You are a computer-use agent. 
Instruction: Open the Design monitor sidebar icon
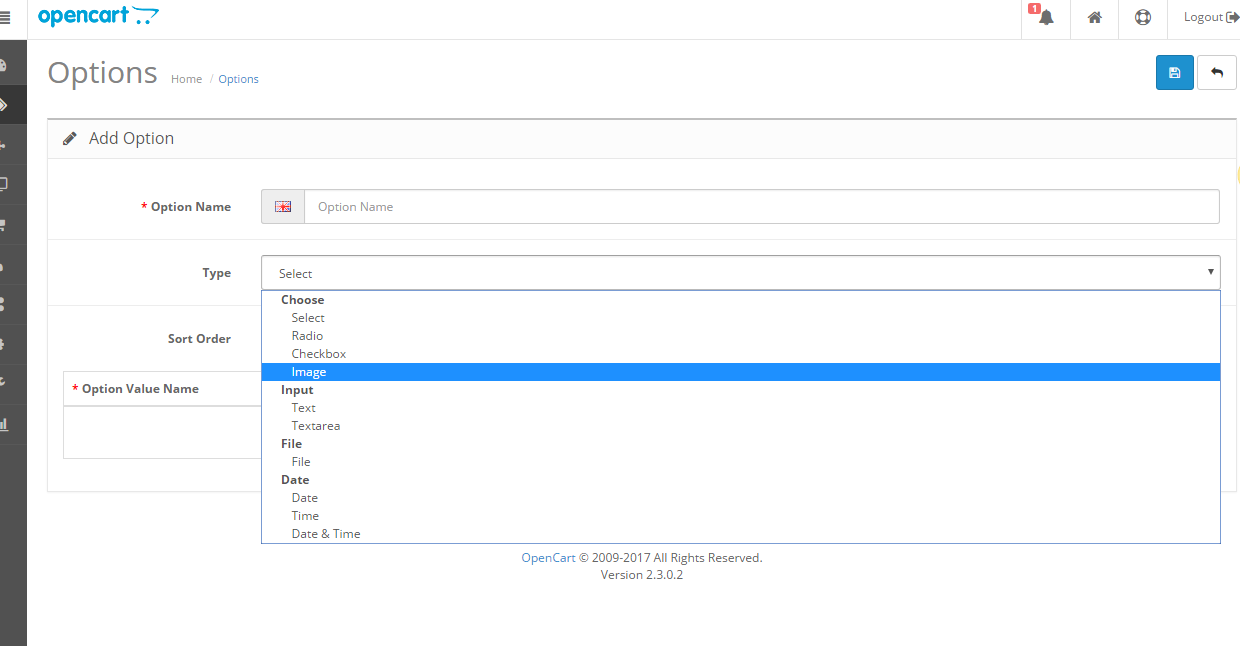pos(3,184)
